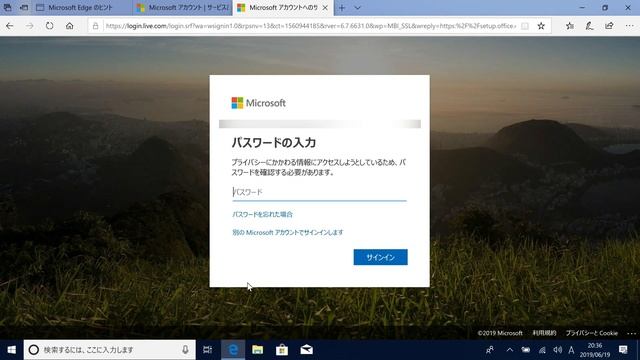Click the サインイン button

pyautogui.click(x=380, y=257)
